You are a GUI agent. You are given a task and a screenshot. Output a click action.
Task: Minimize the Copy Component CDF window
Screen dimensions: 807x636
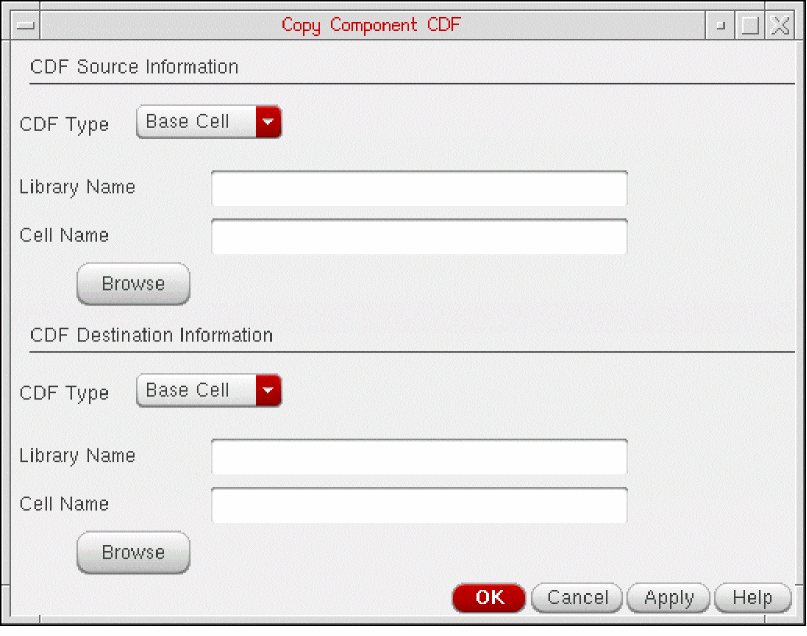(721, 25)
